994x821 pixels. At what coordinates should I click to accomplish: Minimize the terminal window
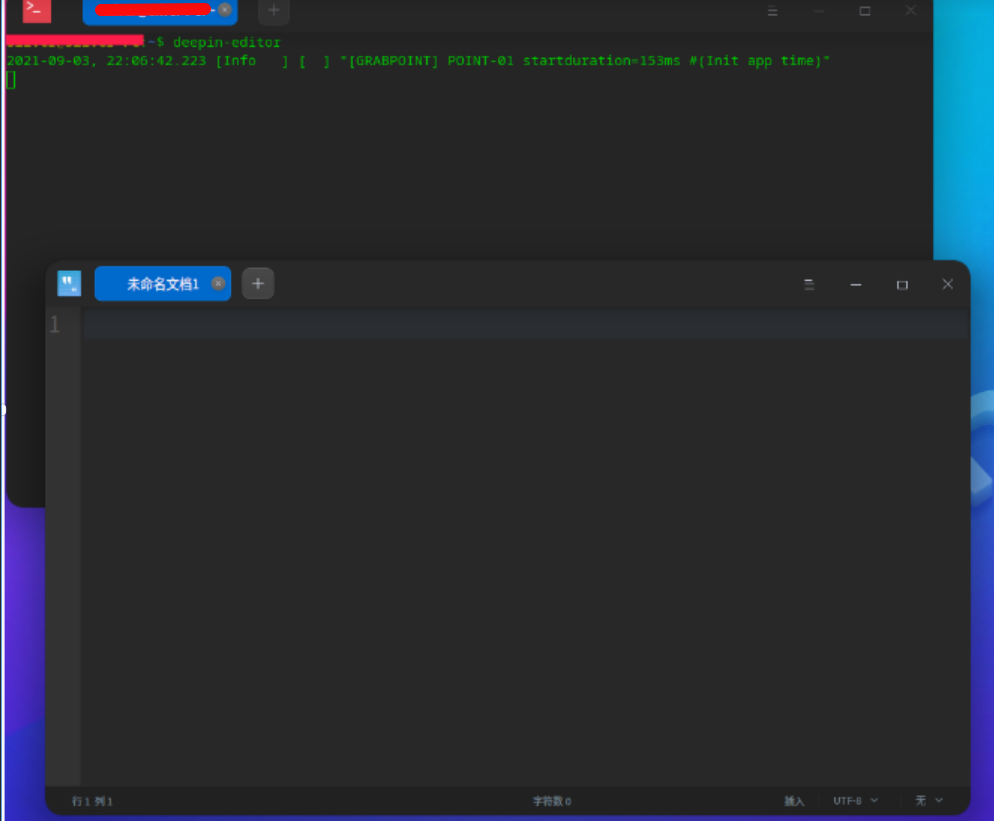pos(819,11)
